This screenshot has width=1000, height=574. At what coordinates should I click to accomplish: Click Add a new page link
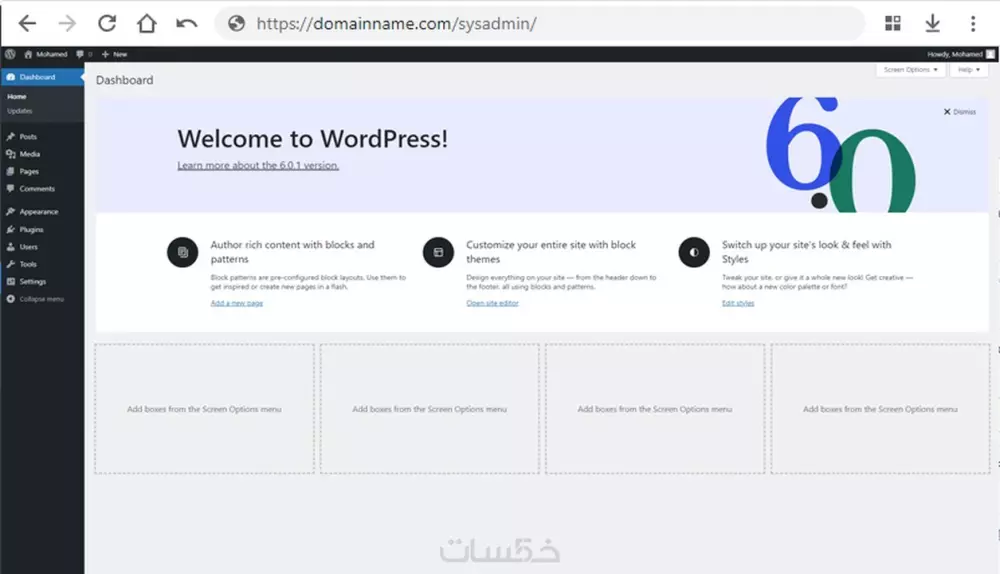(237, 303)
